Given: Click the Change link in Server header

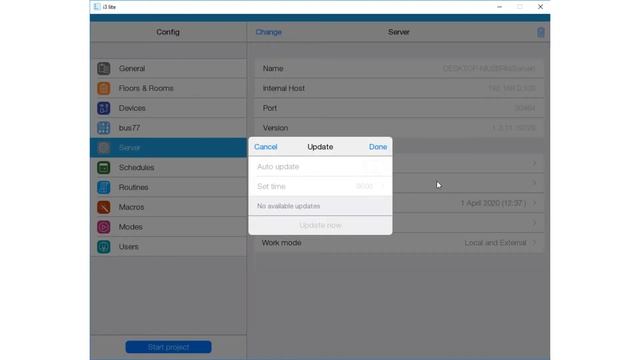Looking at the screenshot, I should (269, 32).
